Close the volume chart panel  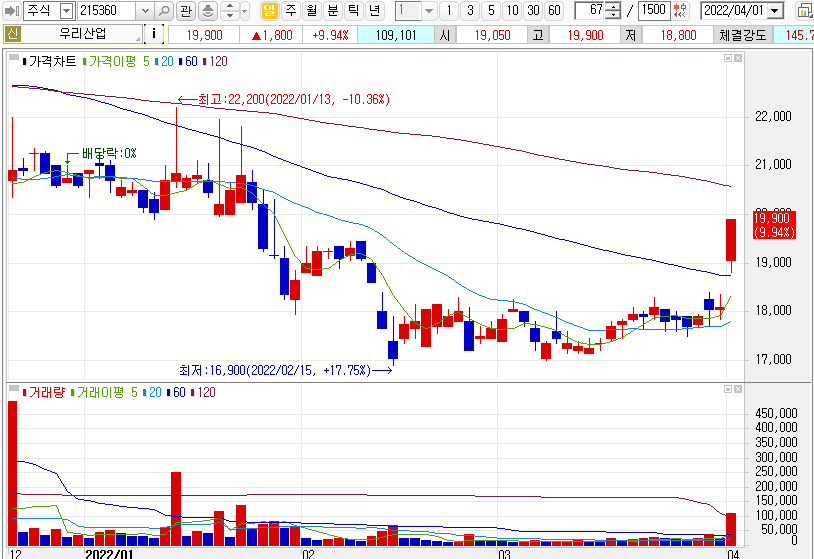[738, 389]
